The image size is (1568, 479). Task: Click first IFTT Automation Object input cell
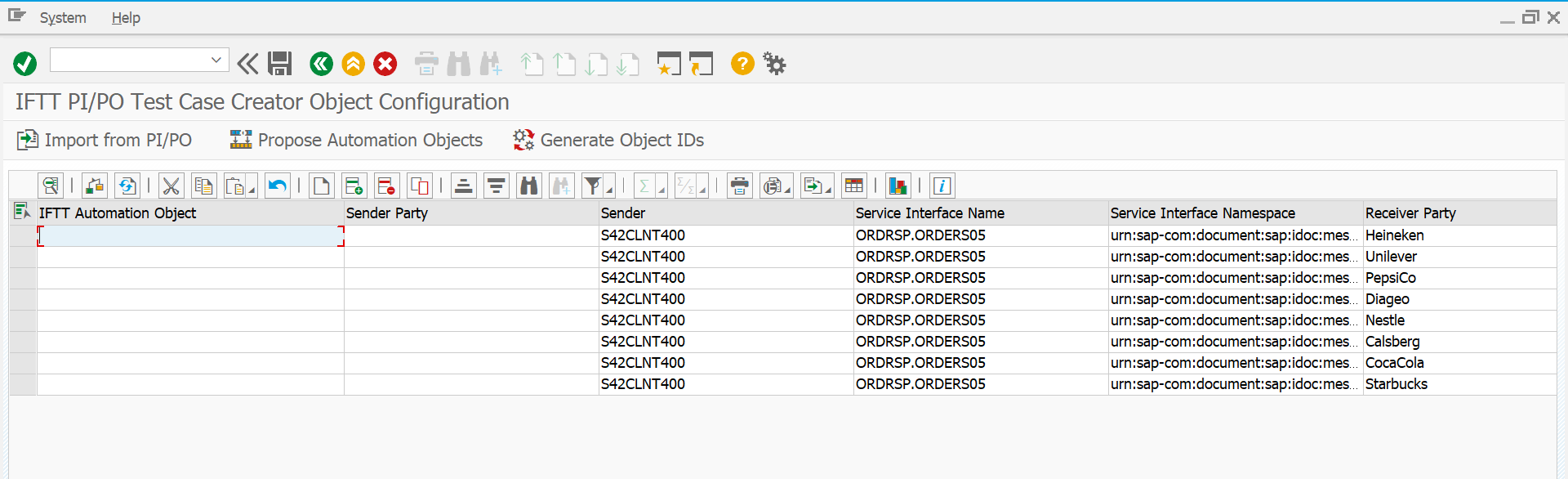[190, 236]
